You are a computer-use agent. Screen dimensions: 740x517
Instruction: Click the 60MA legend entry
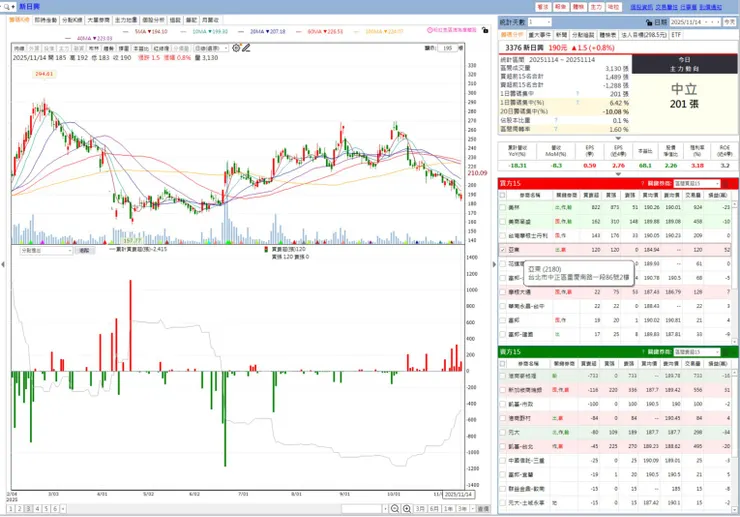click(x=325, y=31)
